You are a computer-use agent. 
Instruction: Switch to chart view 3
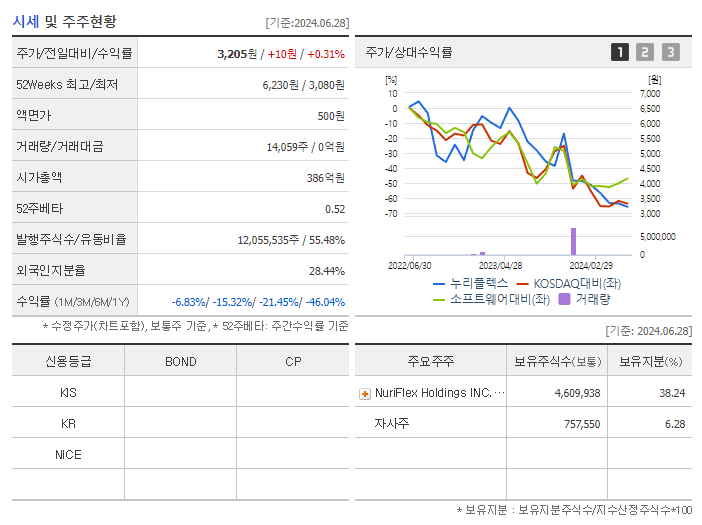click(x=671, y=52)
